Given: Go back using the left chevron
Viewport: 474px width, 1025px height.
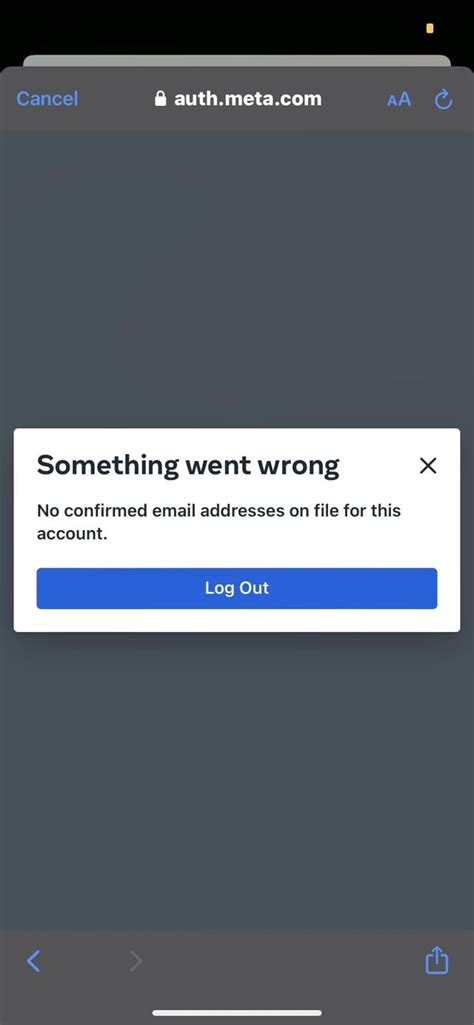Looking at the screenshot, I should pos(33,960).
